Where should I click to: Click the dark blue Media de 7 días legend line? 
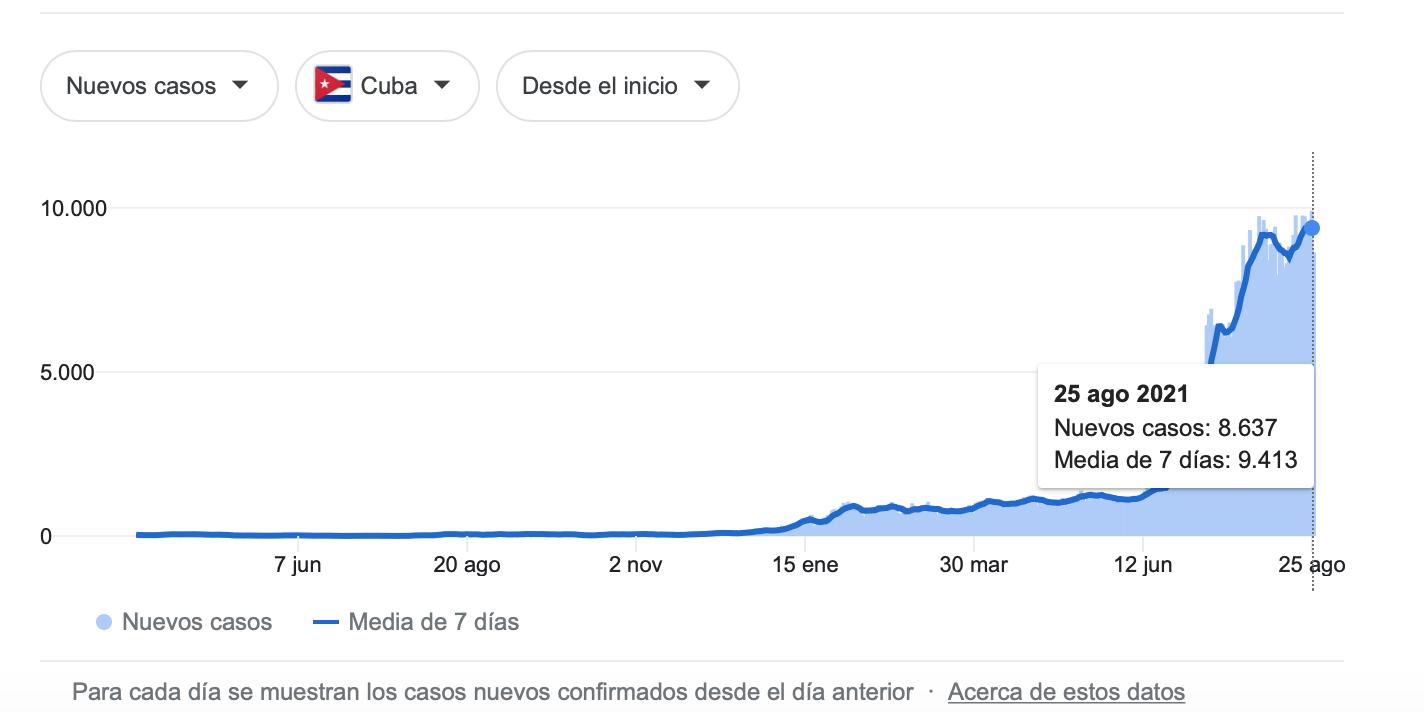pos(327,623)
